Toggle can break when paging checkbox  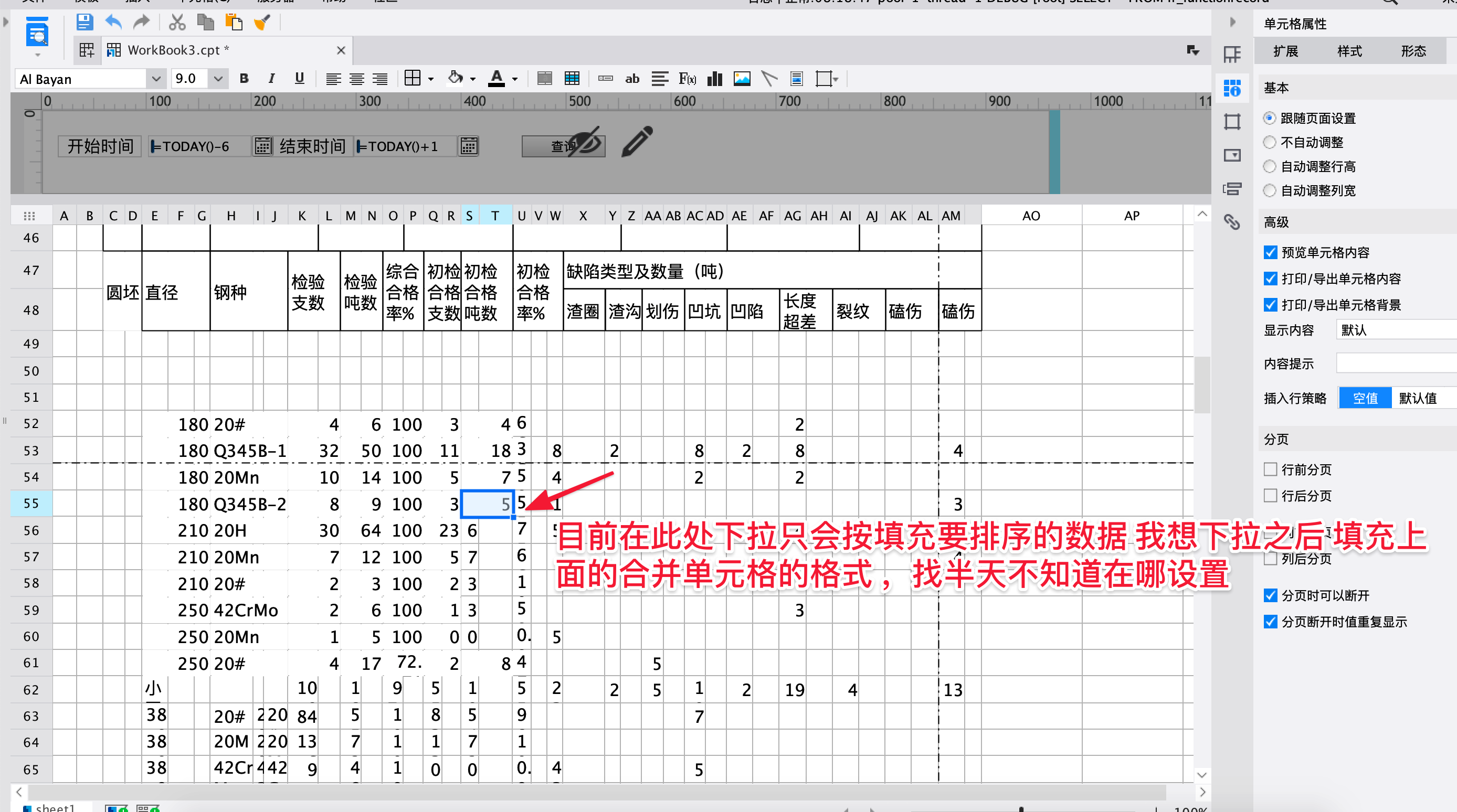point(1270,595)
